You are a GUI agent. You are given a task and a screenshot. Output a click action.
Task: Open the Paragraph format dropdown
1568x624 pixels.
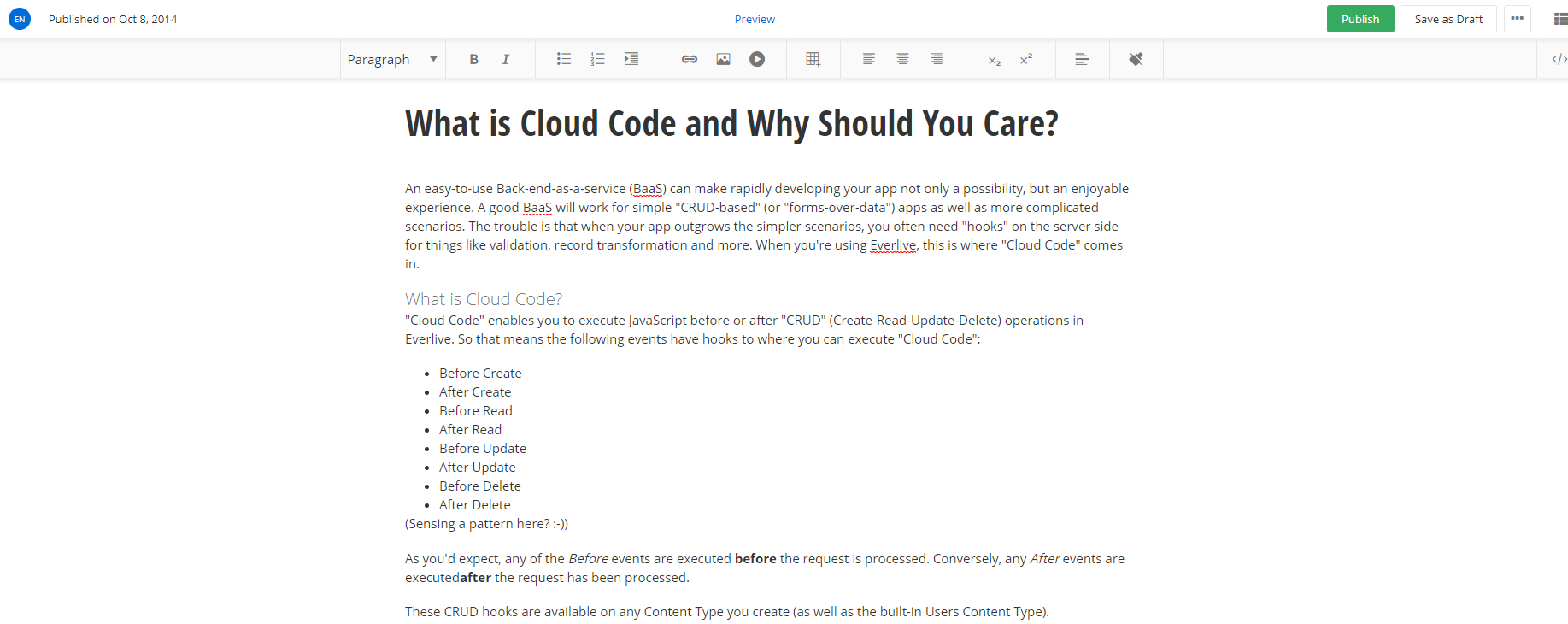(x=392, y=59)
